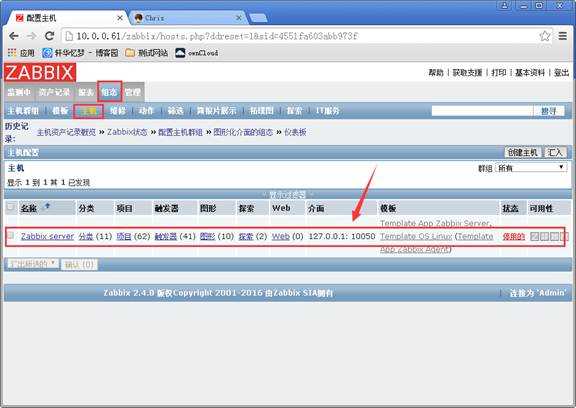Image resolution: width=576 pixels, height=408 pixels.
Task: Click 127.0.0.1: 10050 interface text
Action: (x=342, y=236)
